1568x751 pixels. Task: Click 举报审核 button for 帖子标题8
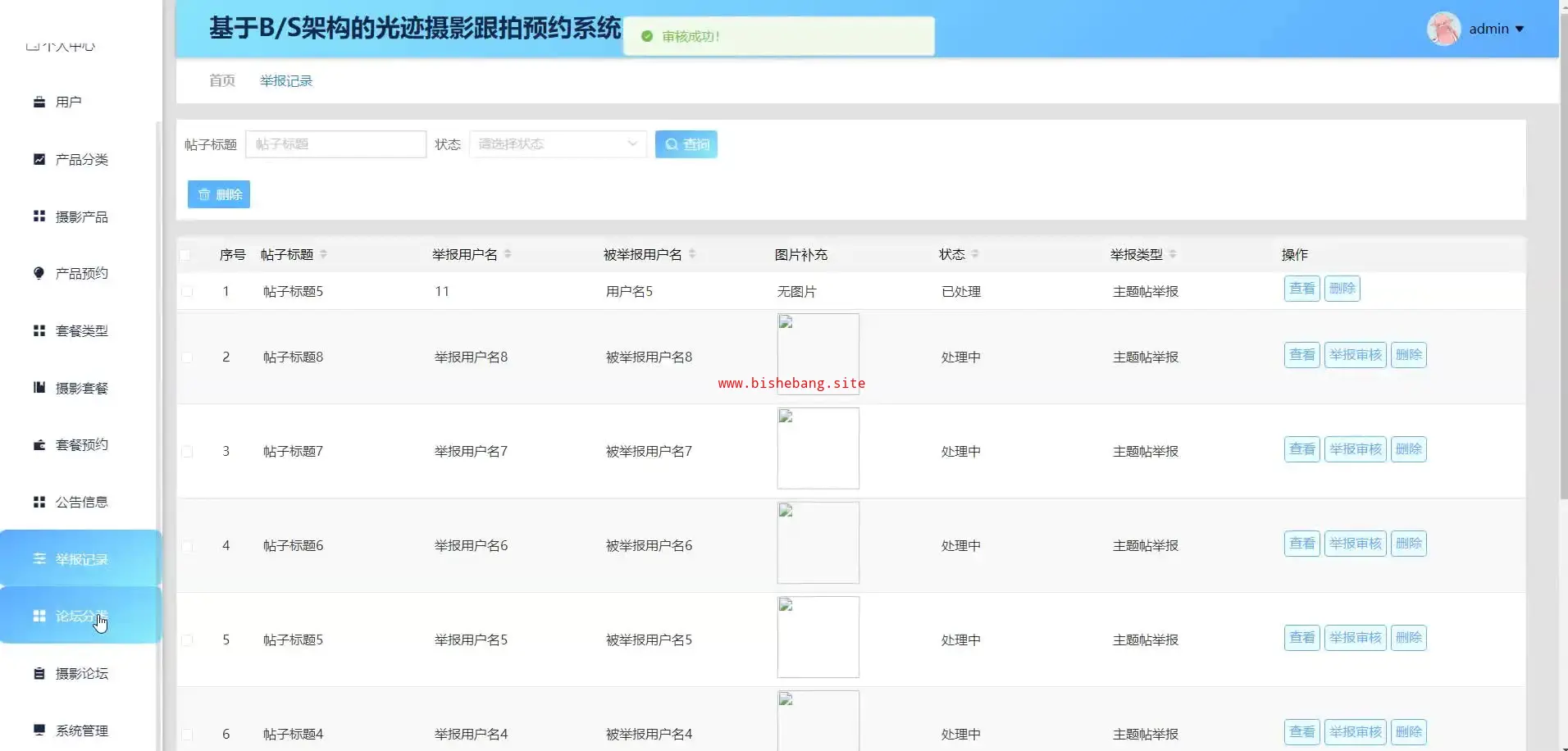[x=1355, y=355]
